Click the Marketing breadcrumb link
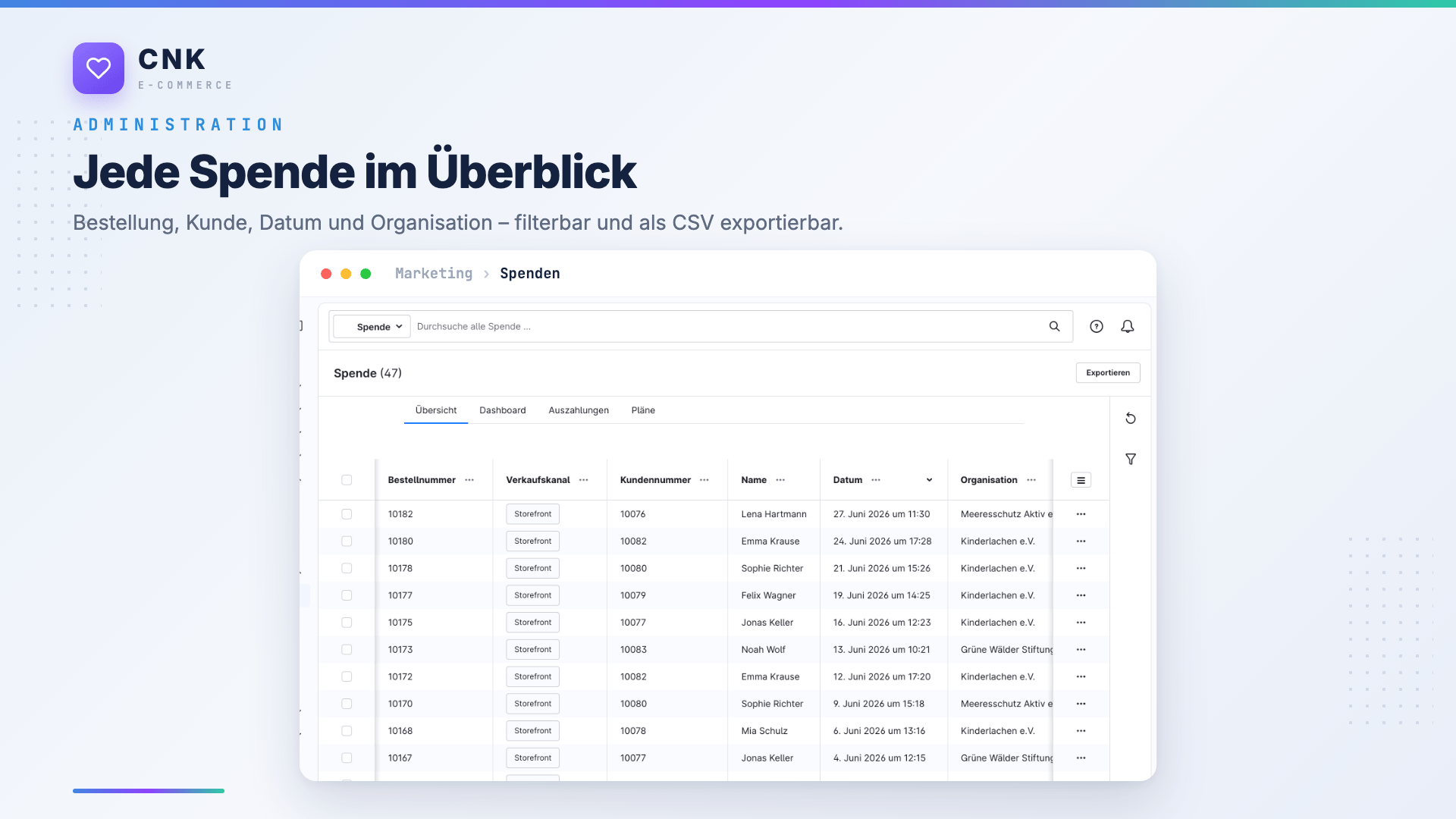Screen dimensions: 1456x819 point(434,274)
